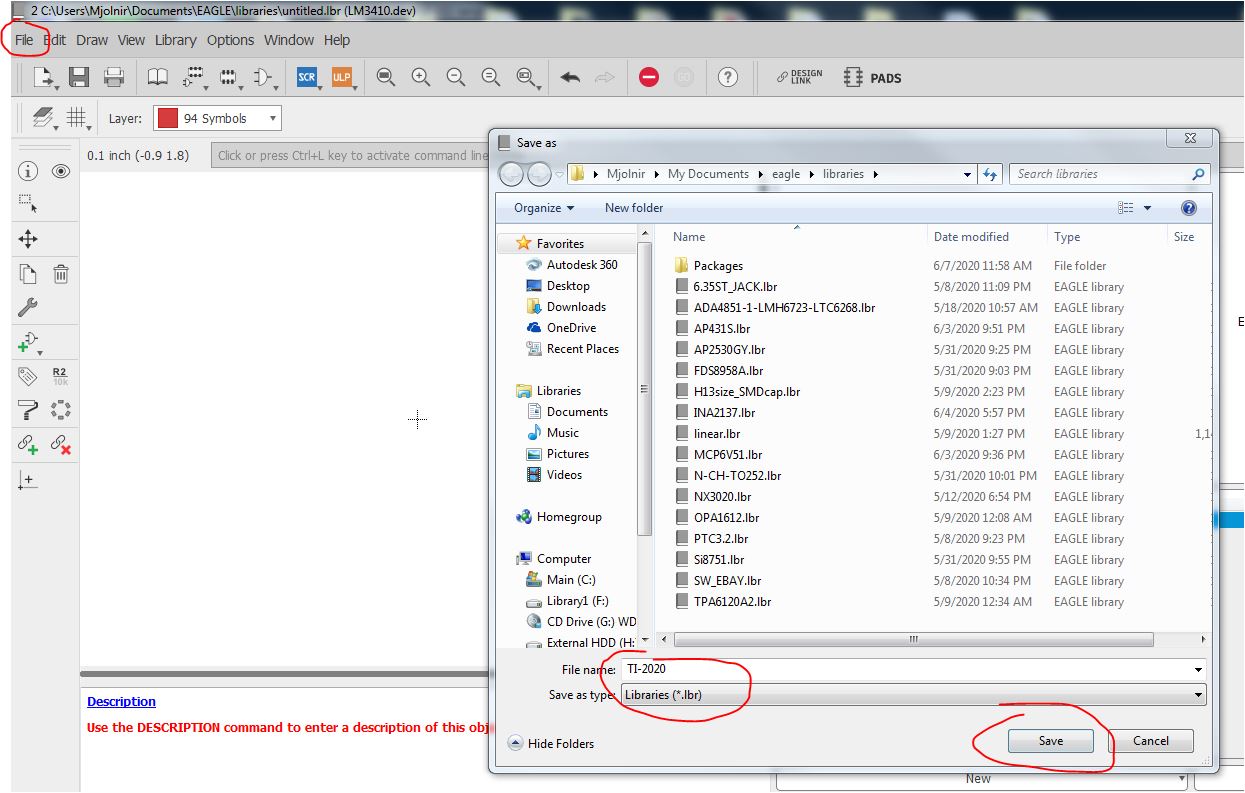
Task: Click the Zoom to fit icon
Action: click(386, 77)
